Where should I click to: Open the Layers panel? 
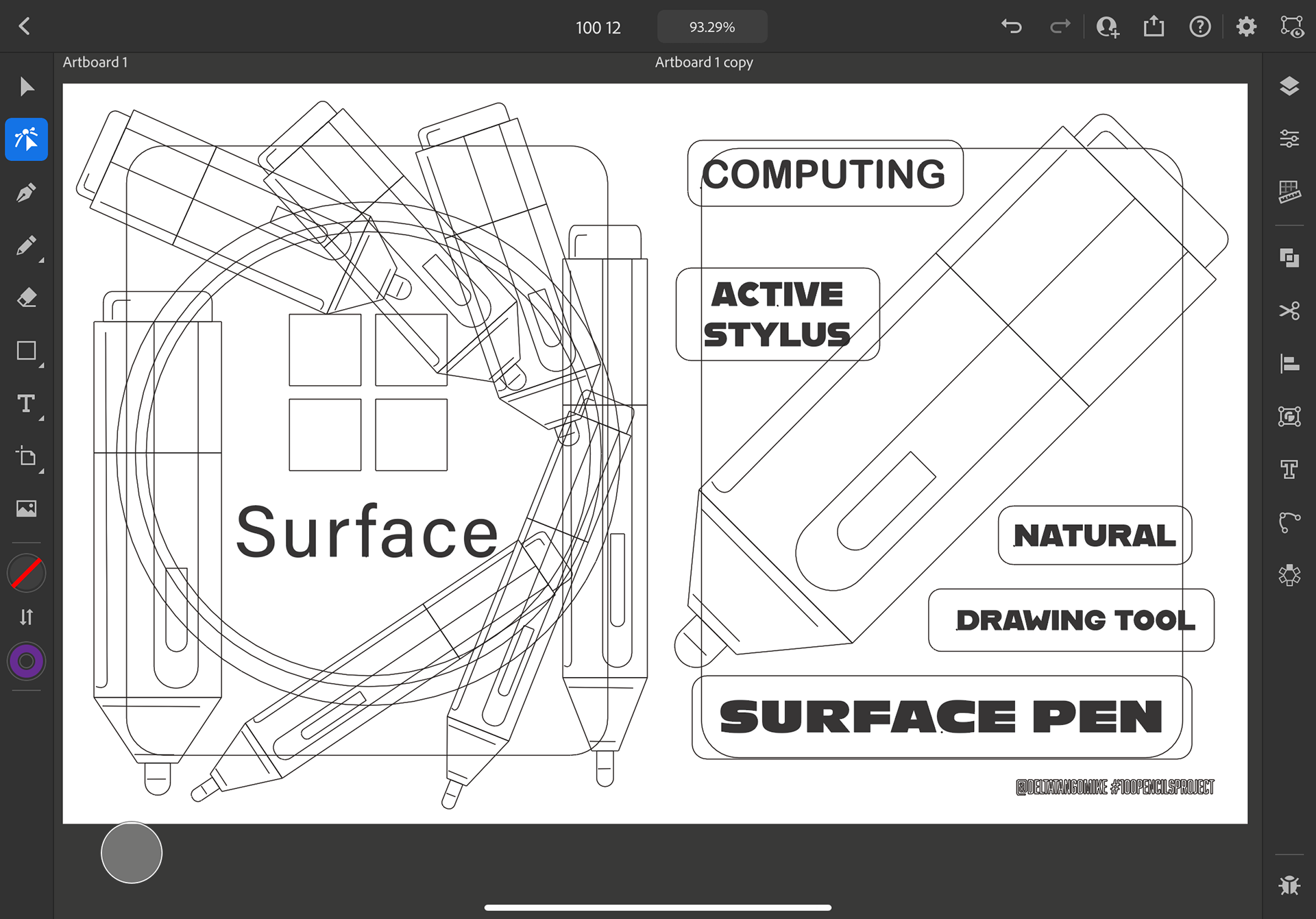click(1289, 86)
